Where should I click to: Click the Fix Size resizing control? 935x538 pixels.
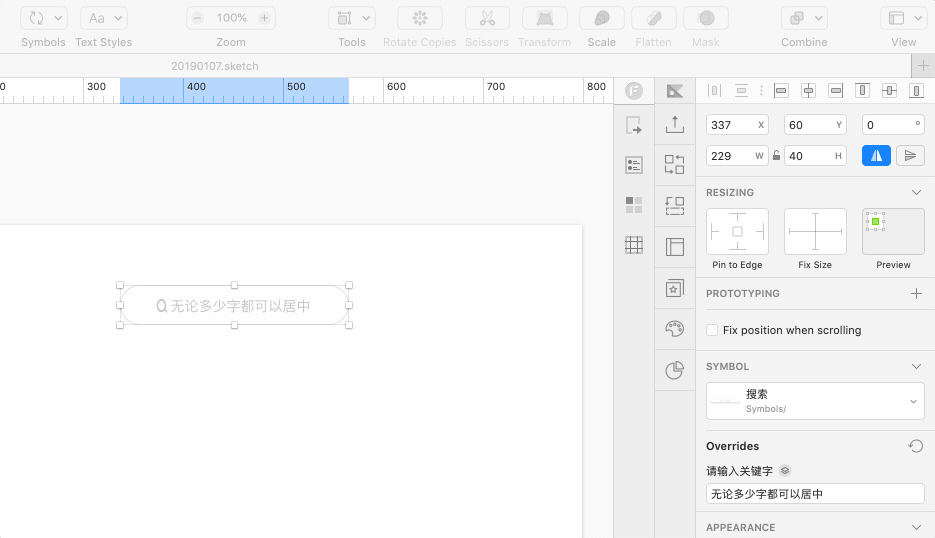[x=815, y=232]
